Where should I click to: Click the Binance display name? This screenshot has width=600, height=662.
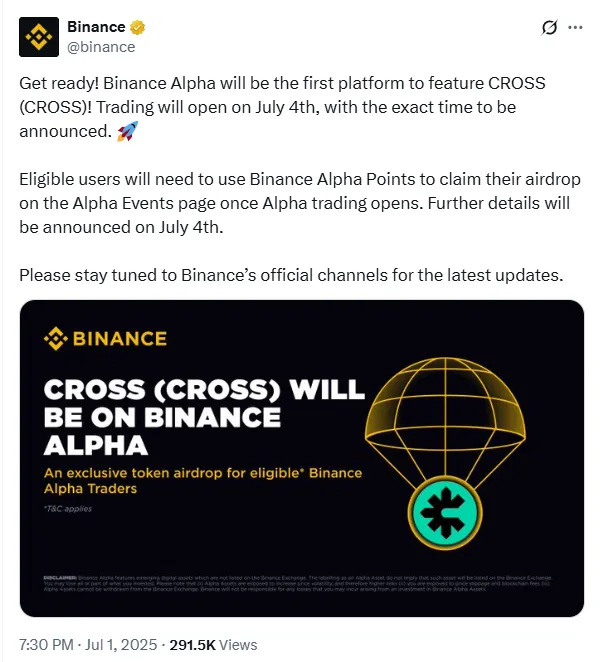[96, 28]
